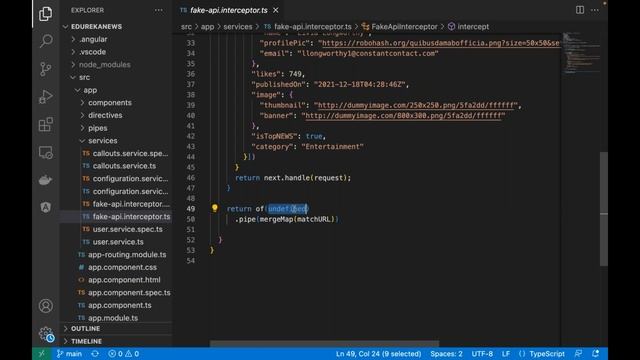This screenshot has height=360, width=640.
Task: Click the Explorer more actions ellipsis
Action: click(158, 10)
